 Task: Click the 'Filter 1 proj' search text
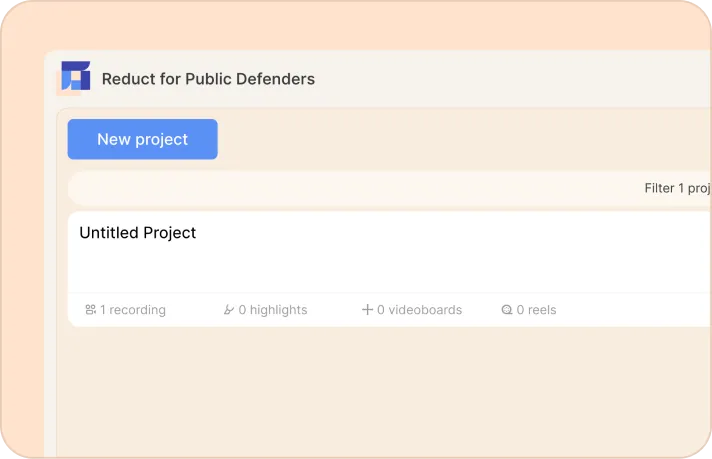pos(677,188)
